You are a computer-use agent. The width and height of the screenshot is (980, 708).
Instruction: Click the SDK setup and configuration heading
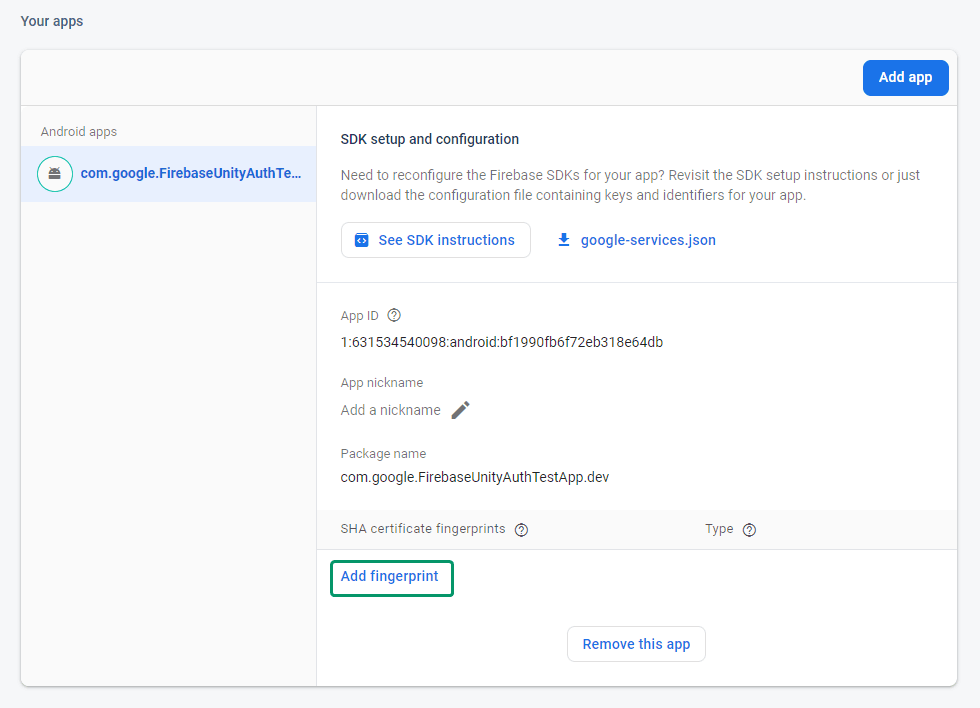click(430, 139)
